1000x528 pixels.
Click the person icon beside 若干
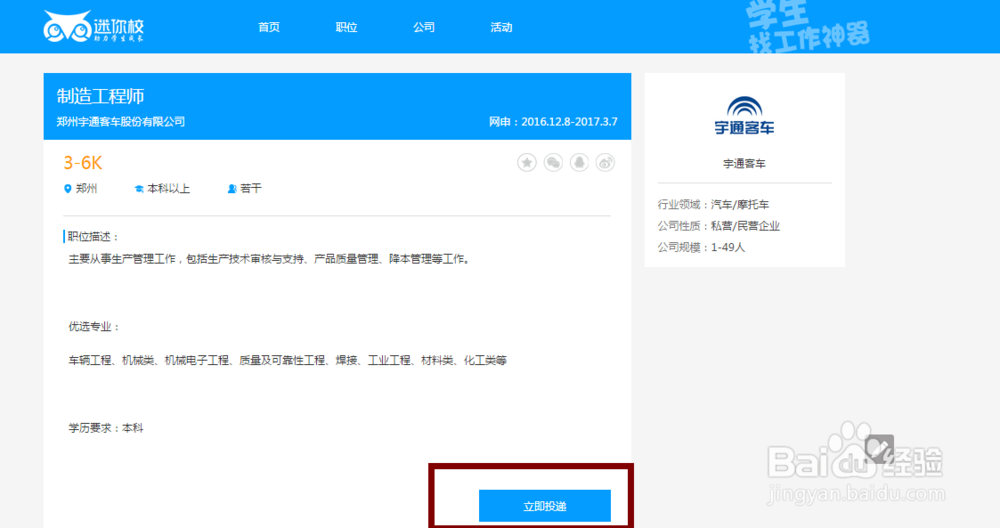point(232,189)
